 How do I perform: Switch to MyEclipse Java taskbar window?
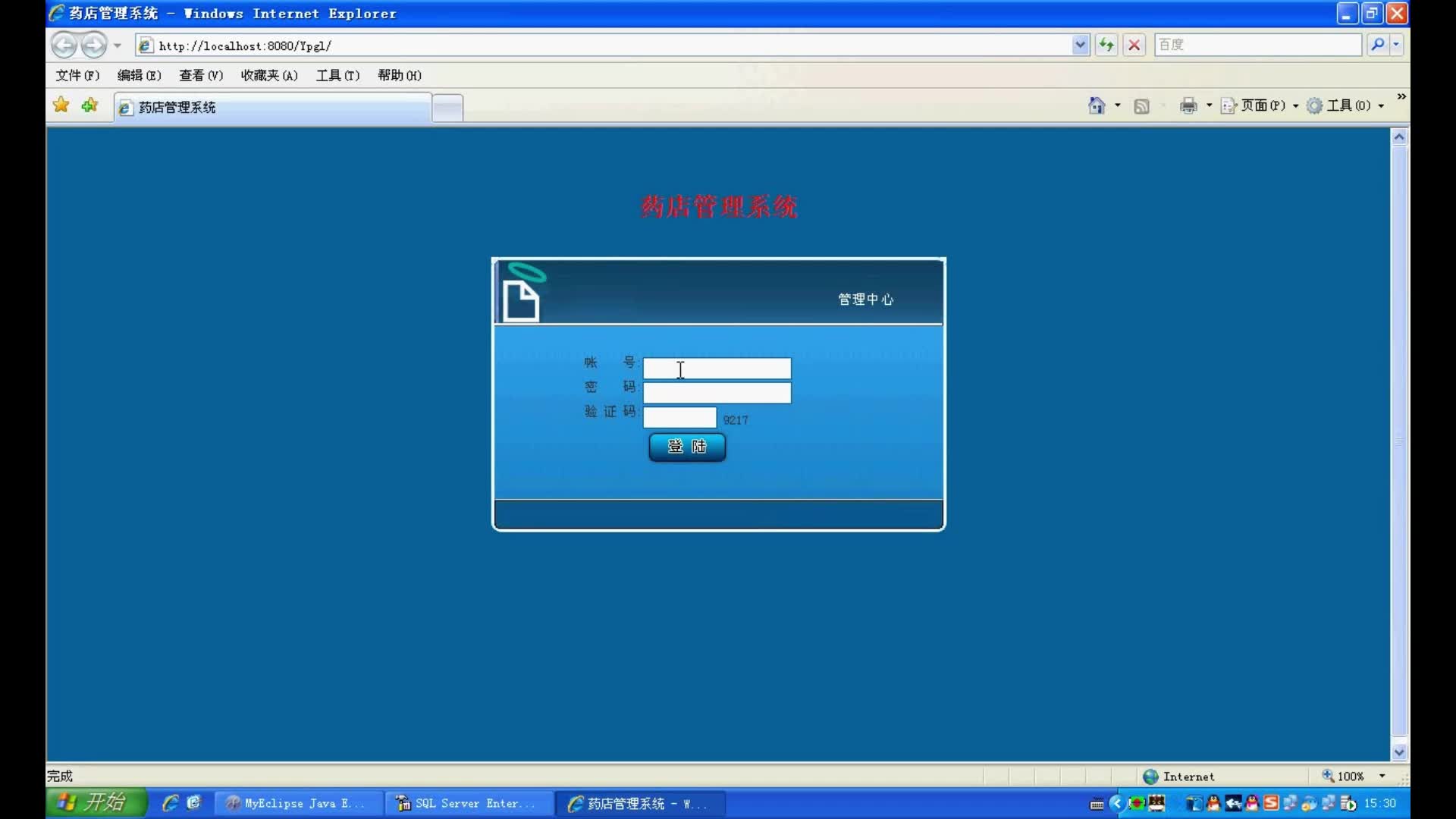(x=298, y=804)
